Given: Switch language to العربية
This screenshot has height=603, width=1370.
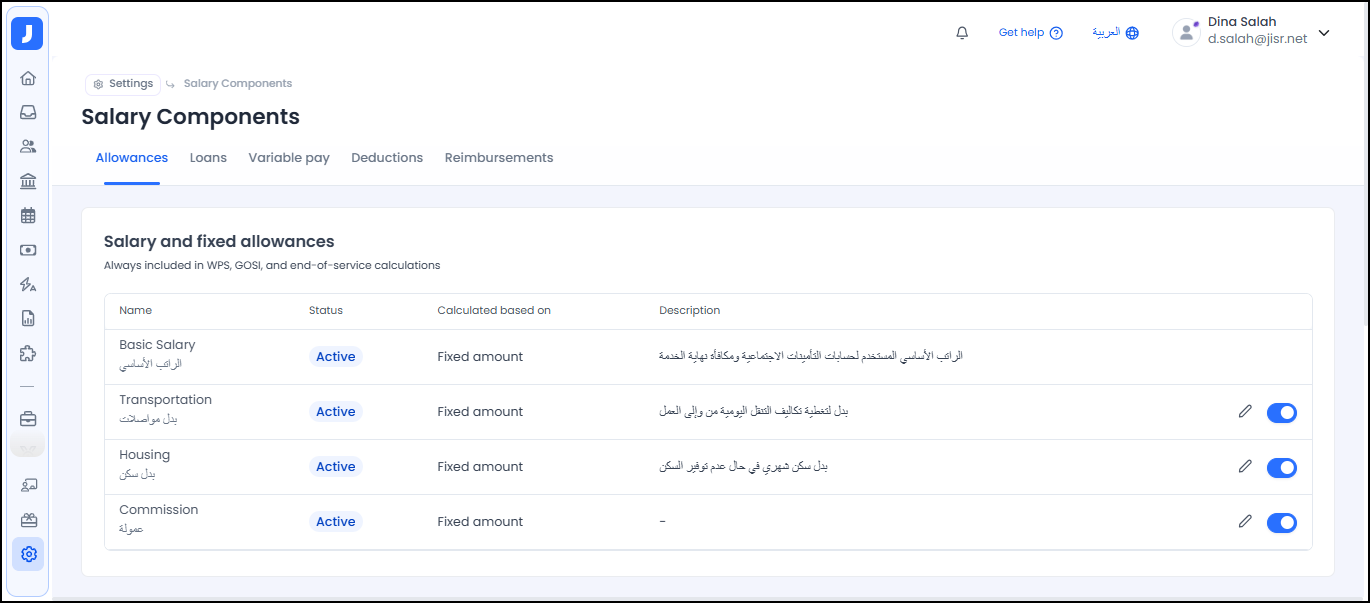Looking at the screenshot, I should (1115, 33).
